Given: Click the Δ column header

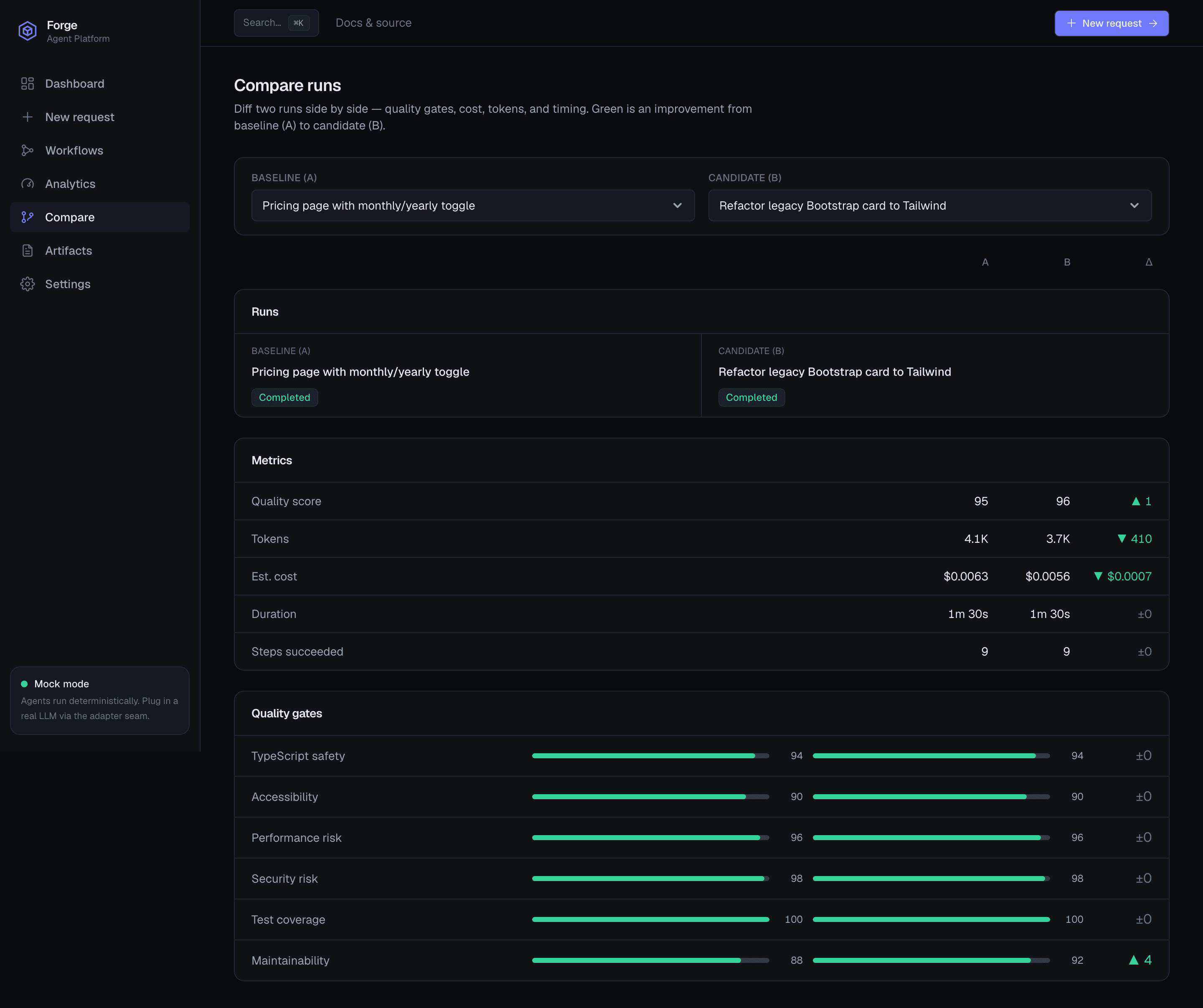Looking at the screenshot, I should pos(1149,262).
